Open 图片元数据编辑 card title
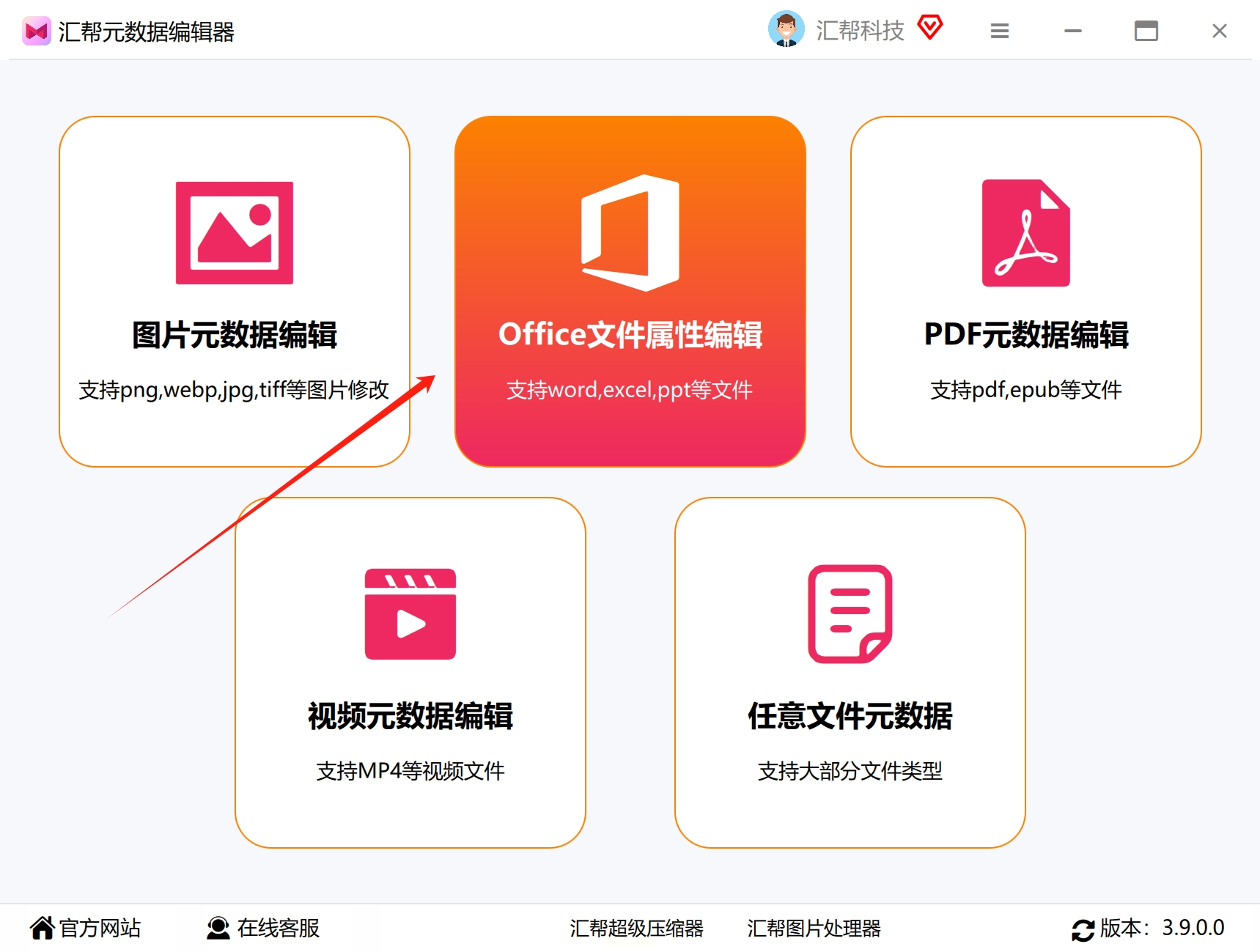 [235, 335]
